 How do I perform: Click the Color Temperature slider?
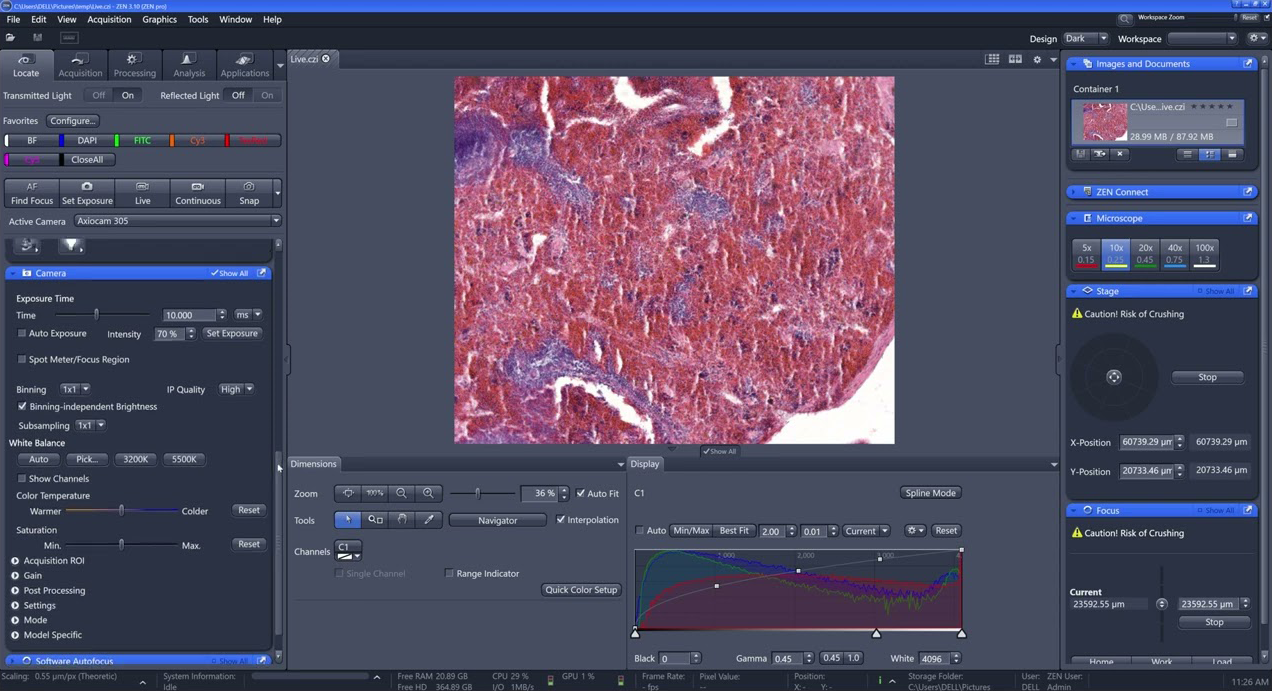coord(122,511)
